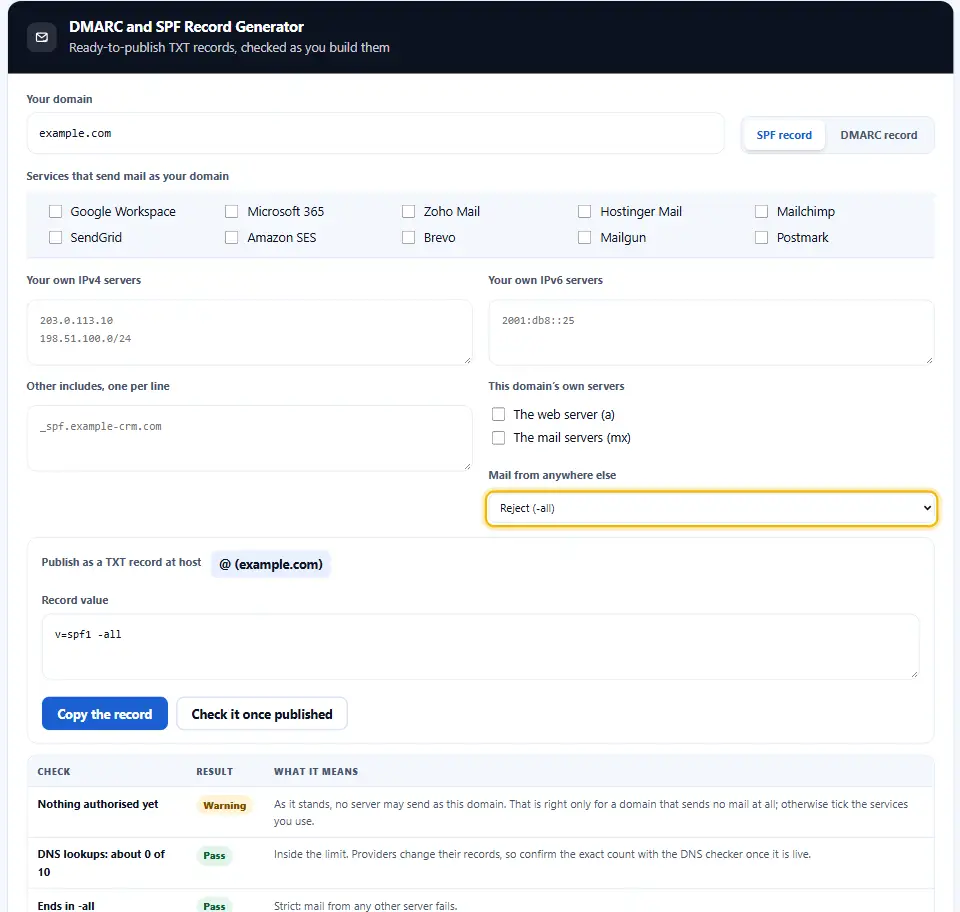The width and height of the screenshot is (960, 912).
Task: Check the Zoho Mail box
Action: point(408,211)
